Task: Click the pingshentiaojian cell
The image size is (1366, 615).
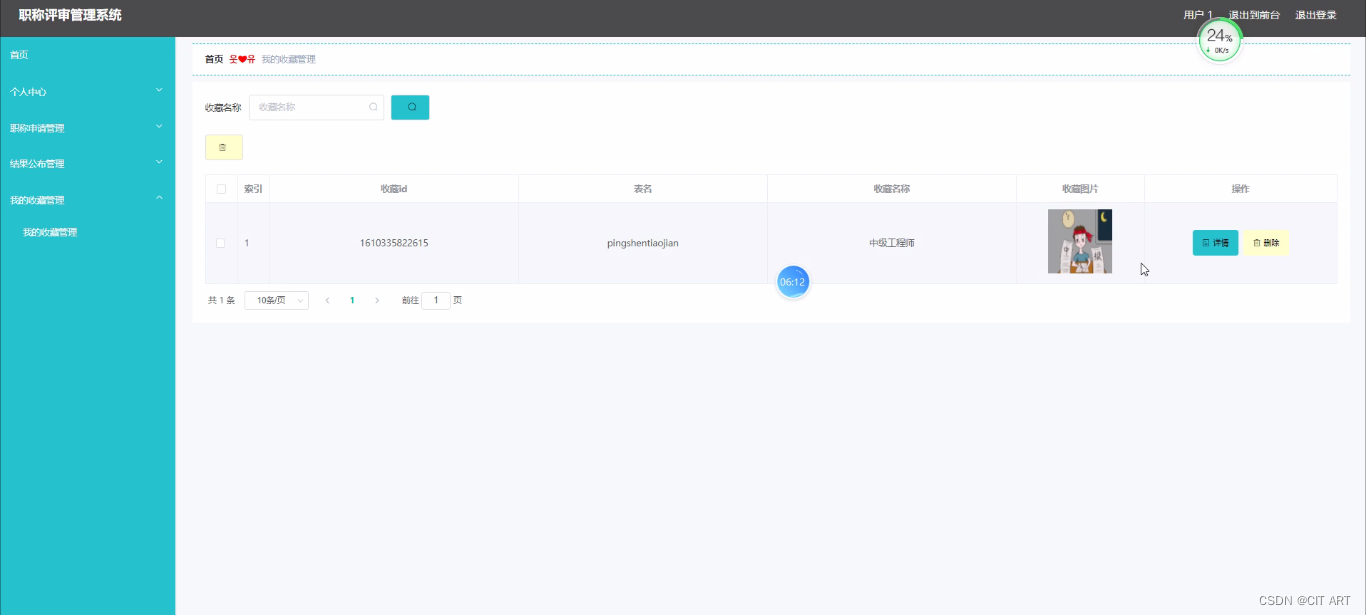Action: [643, 243]
